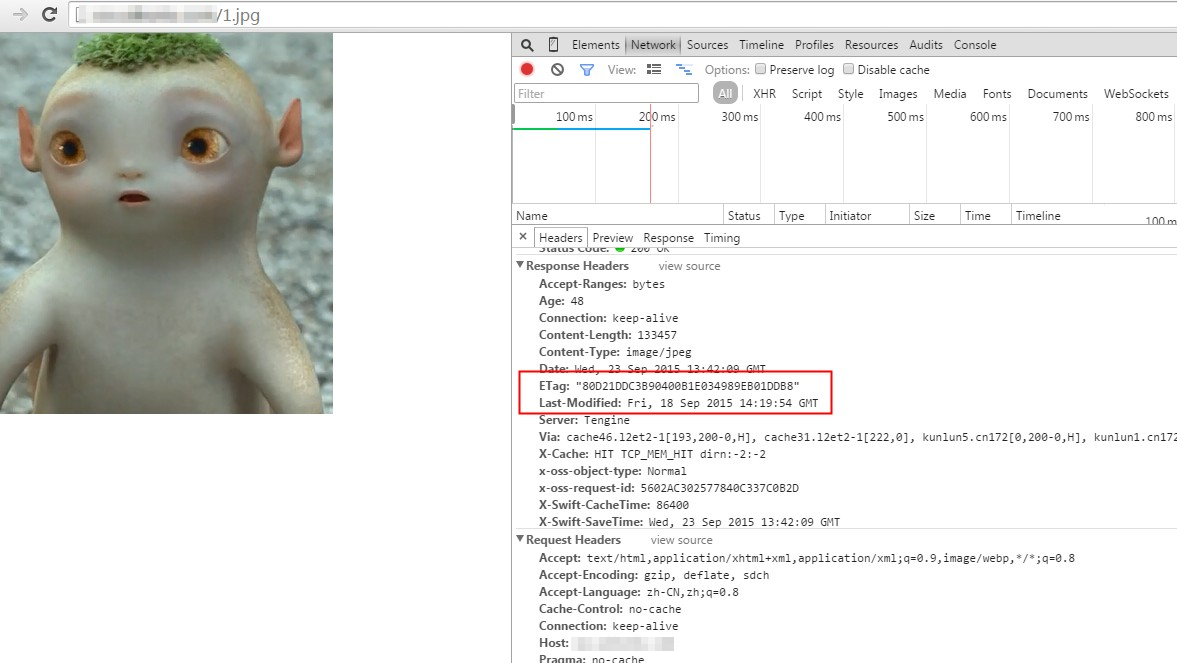Select the ETag header value
The image size is (1177, 663).
(687, 386)
